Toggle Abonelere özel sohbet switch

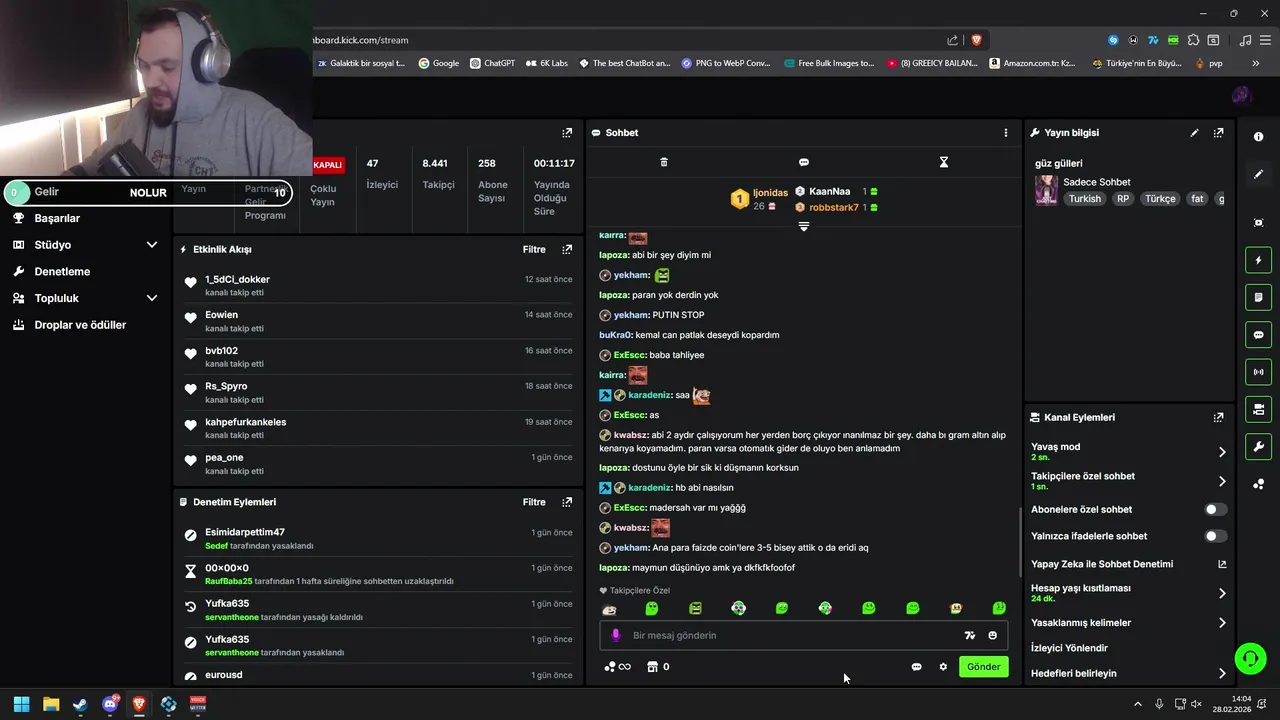point(1215,509)
